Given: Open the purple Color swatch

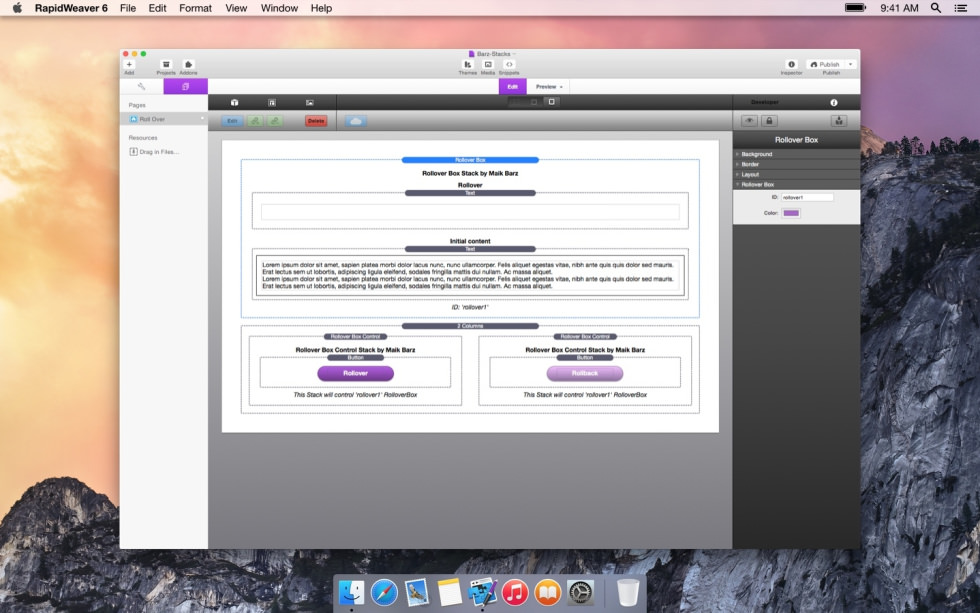Looking at the screenshot, I should click(x=791, y=213).
